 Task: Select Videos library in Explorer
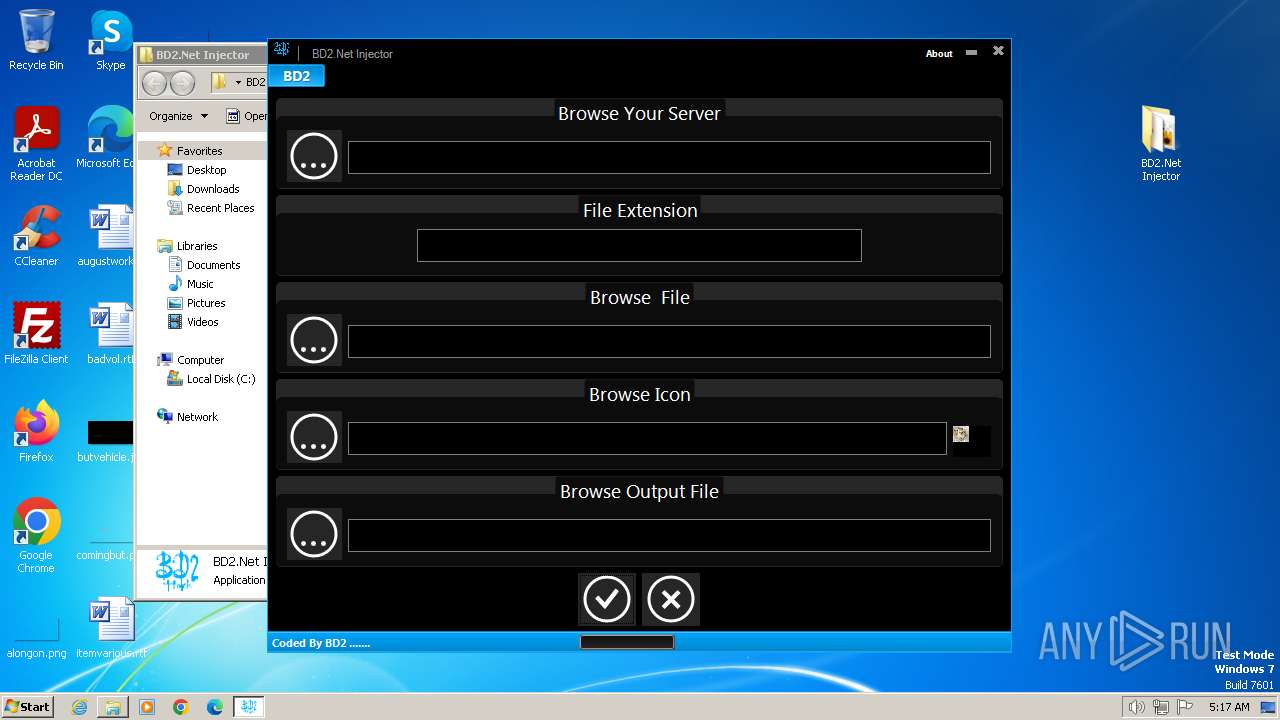tap(202, 322)
